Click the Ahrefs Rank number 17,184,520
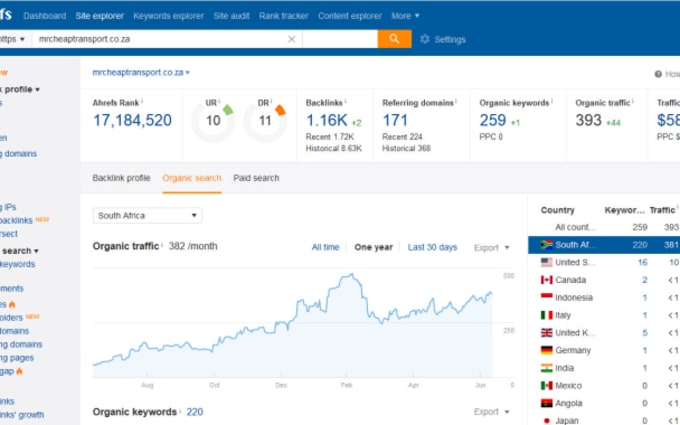This screenshot has height=425, width=680. [132, 120]
